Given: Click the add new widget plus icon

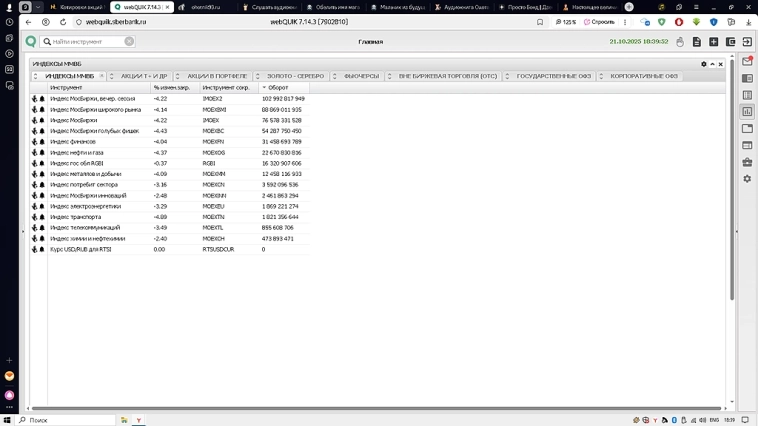Looking at the screenshot, I should 713,42.
